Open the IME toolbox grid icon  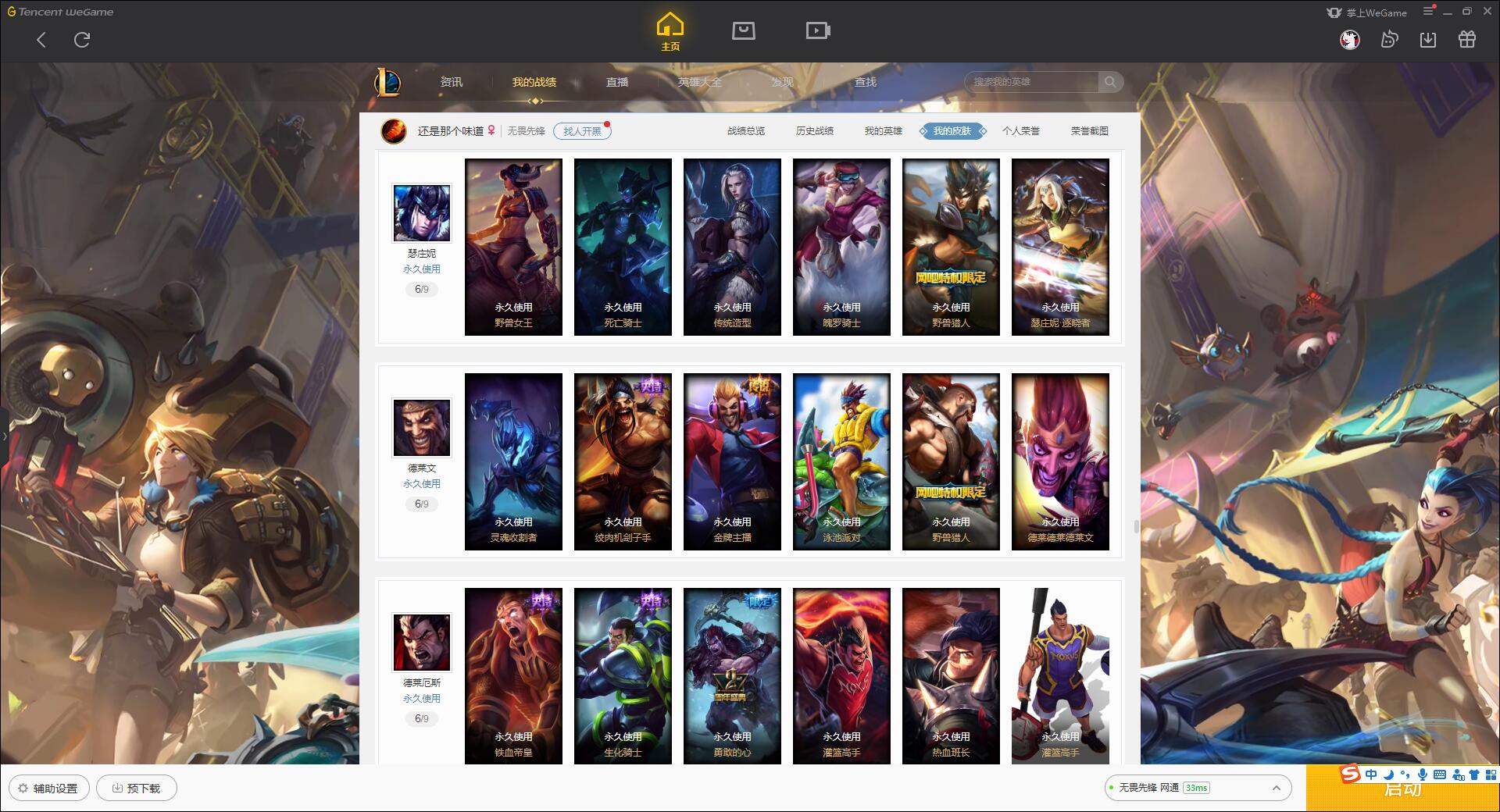[x=1491, y=775]
